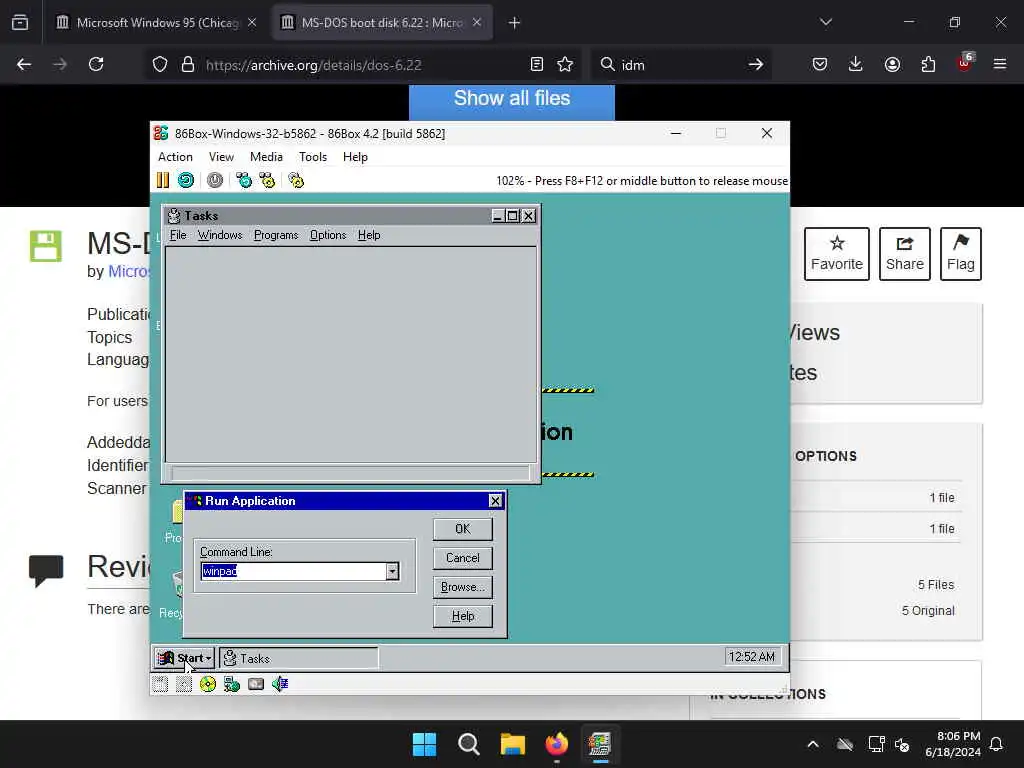The height and width of the screenshot is (768, 1024).
Task: Open Firefox downloads panel
Action: (x=856, y=64)
